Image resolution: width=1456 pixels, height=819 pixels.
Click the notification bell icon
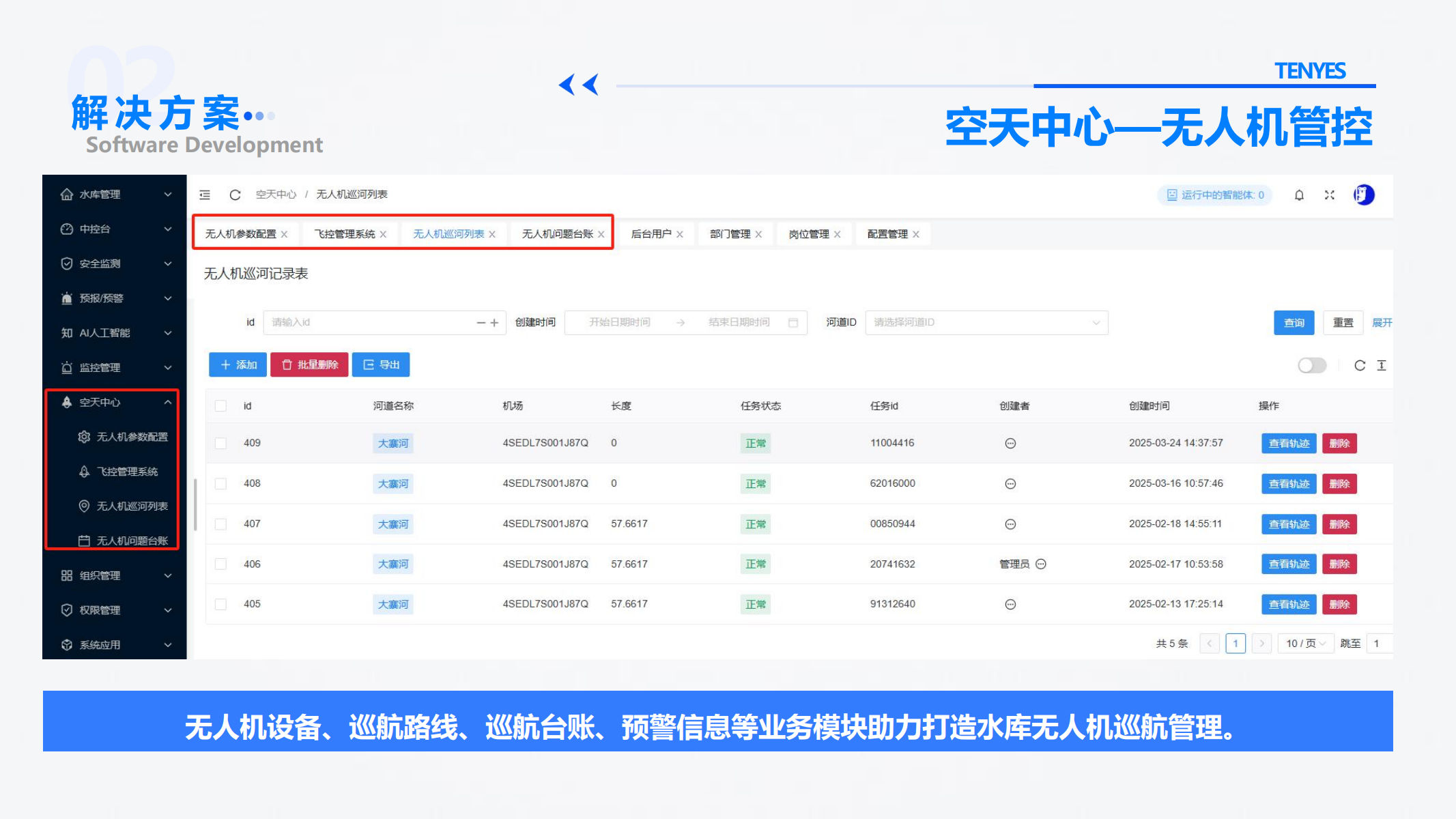click(1299, 195)
